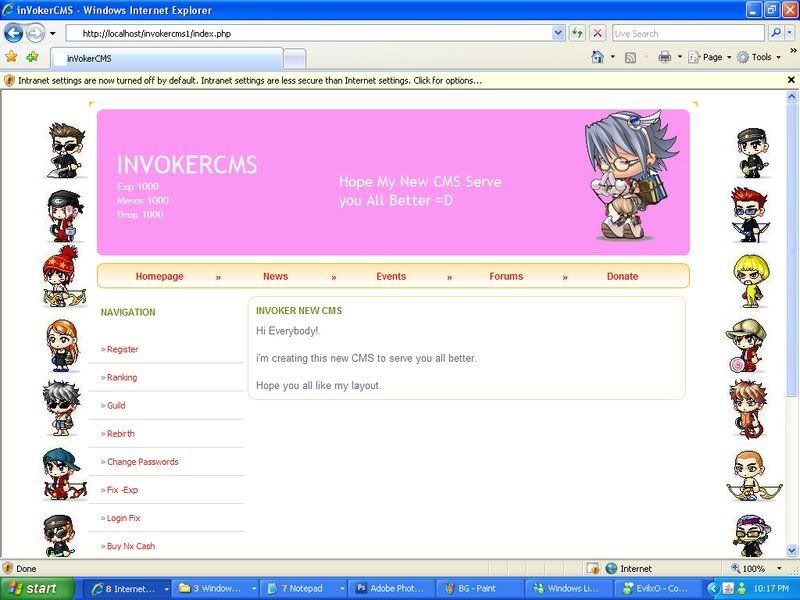800x600 pixels.
Task: Open the recent pages dropdown arrow
Action: point(53,34)
